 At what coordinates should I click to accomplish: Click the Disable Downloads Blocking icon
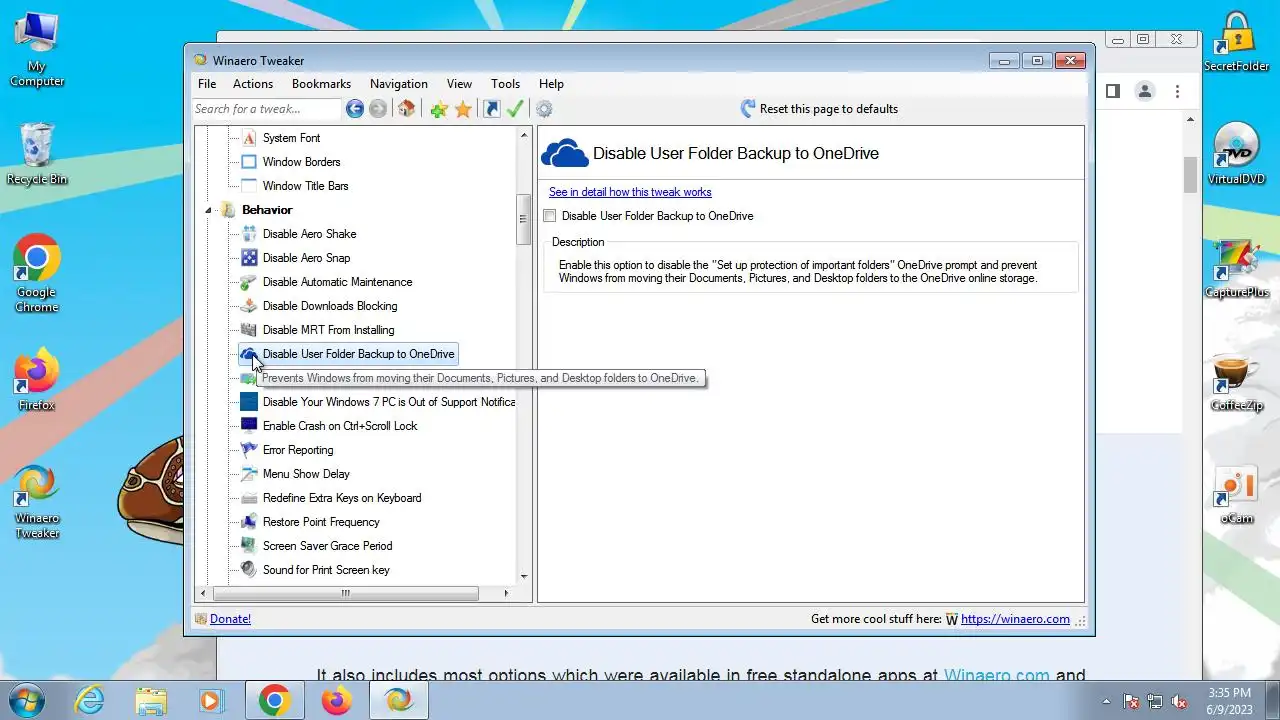pos(249,306)
